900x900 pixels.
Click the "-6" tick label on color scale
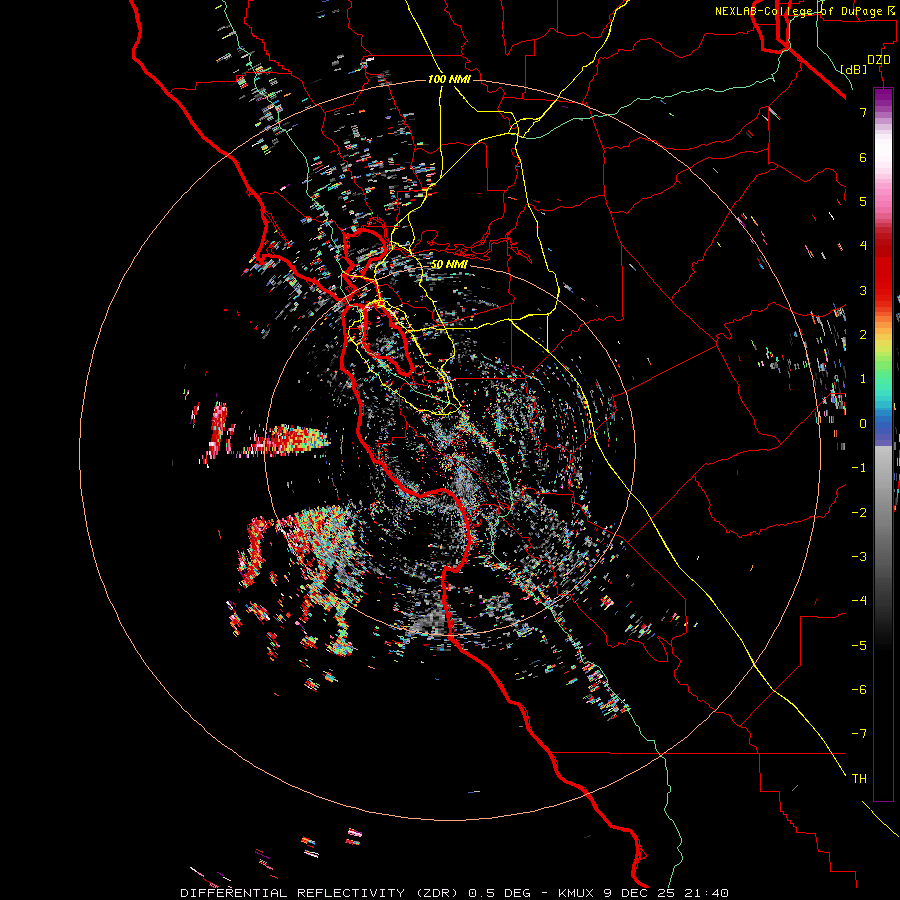[859, 690]
